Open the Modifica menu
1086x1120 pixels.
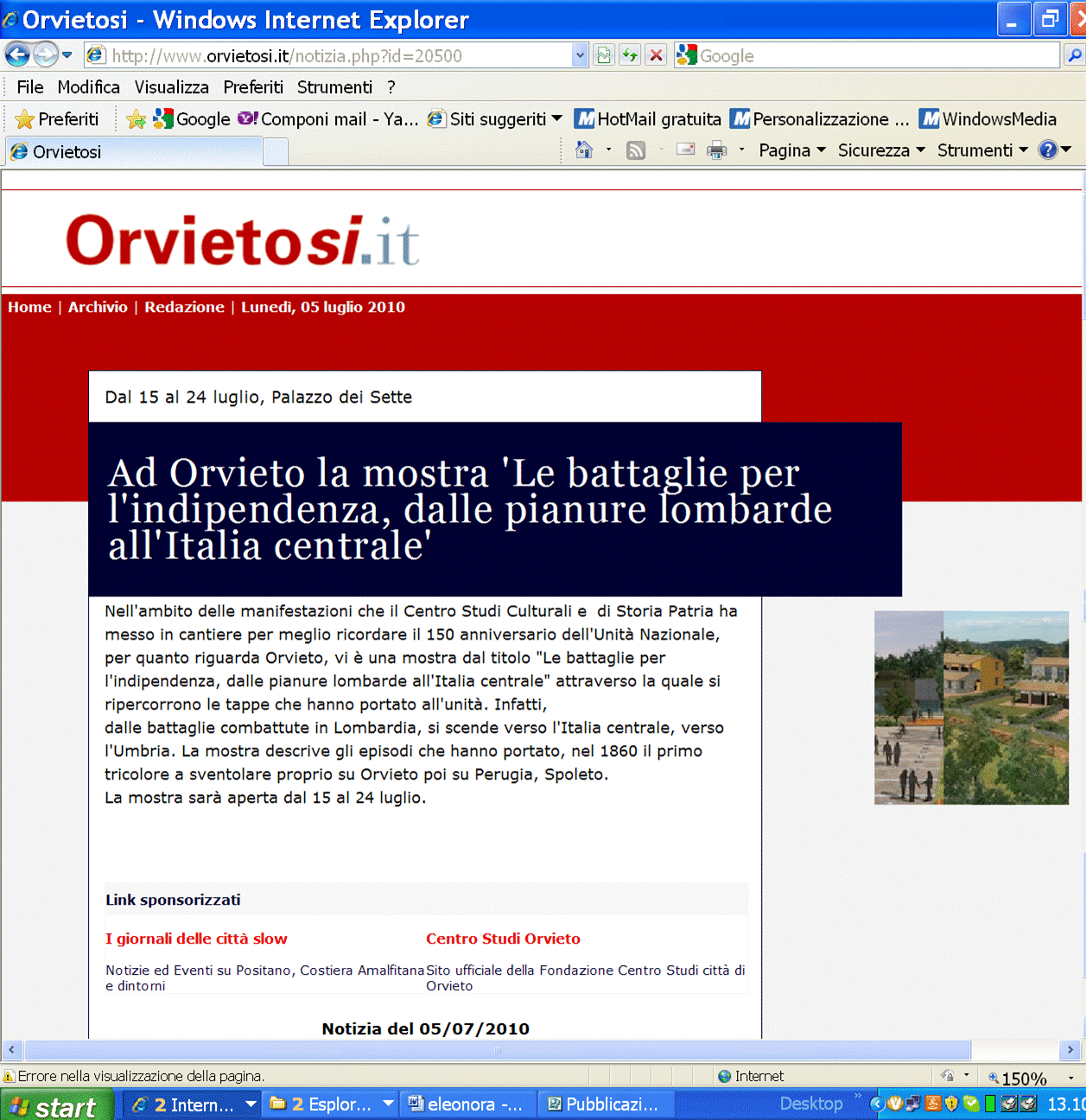tap(89, 87)
